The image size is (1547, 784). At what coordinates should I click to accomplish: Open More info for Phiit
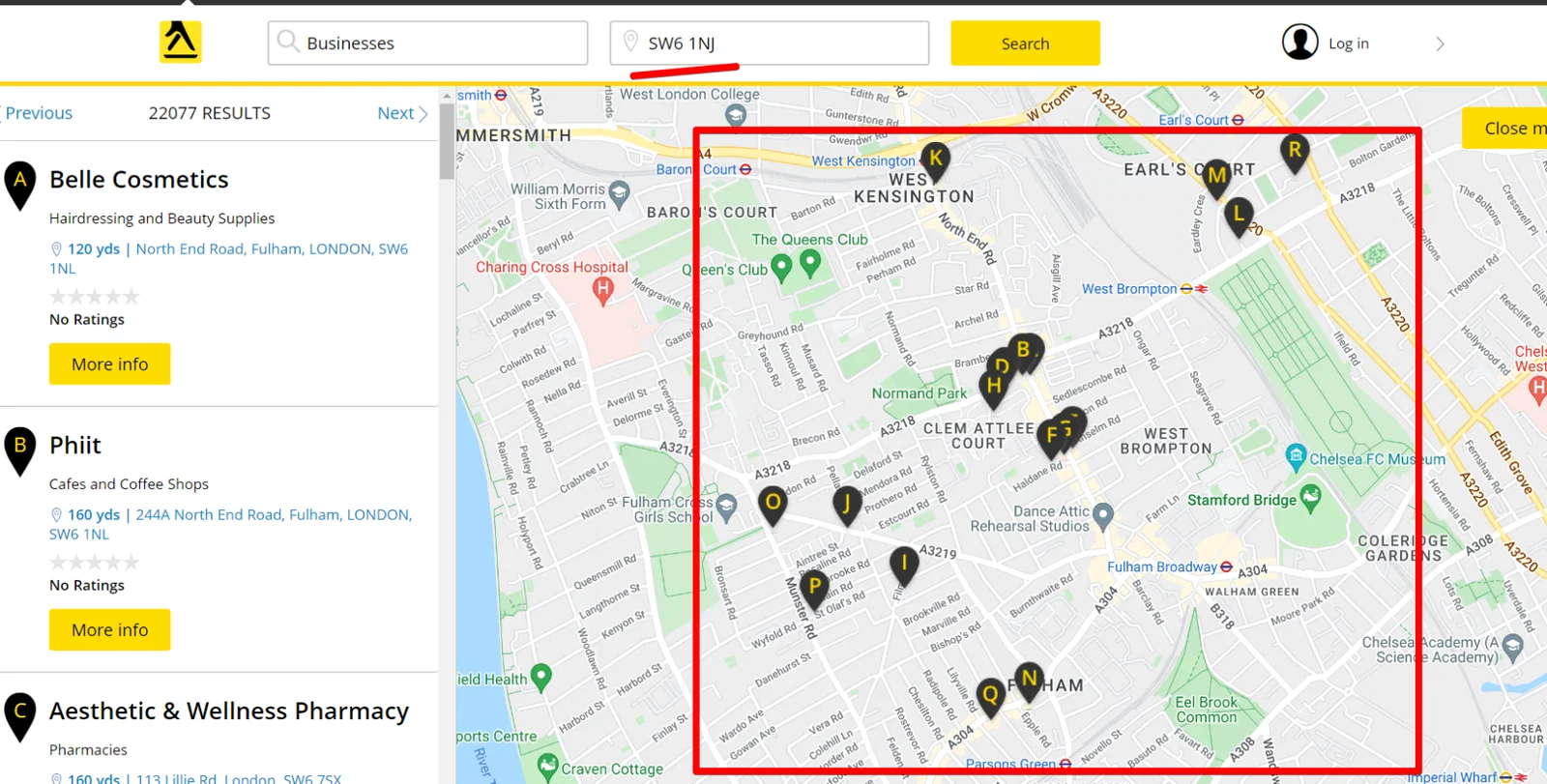click(110, 630)
